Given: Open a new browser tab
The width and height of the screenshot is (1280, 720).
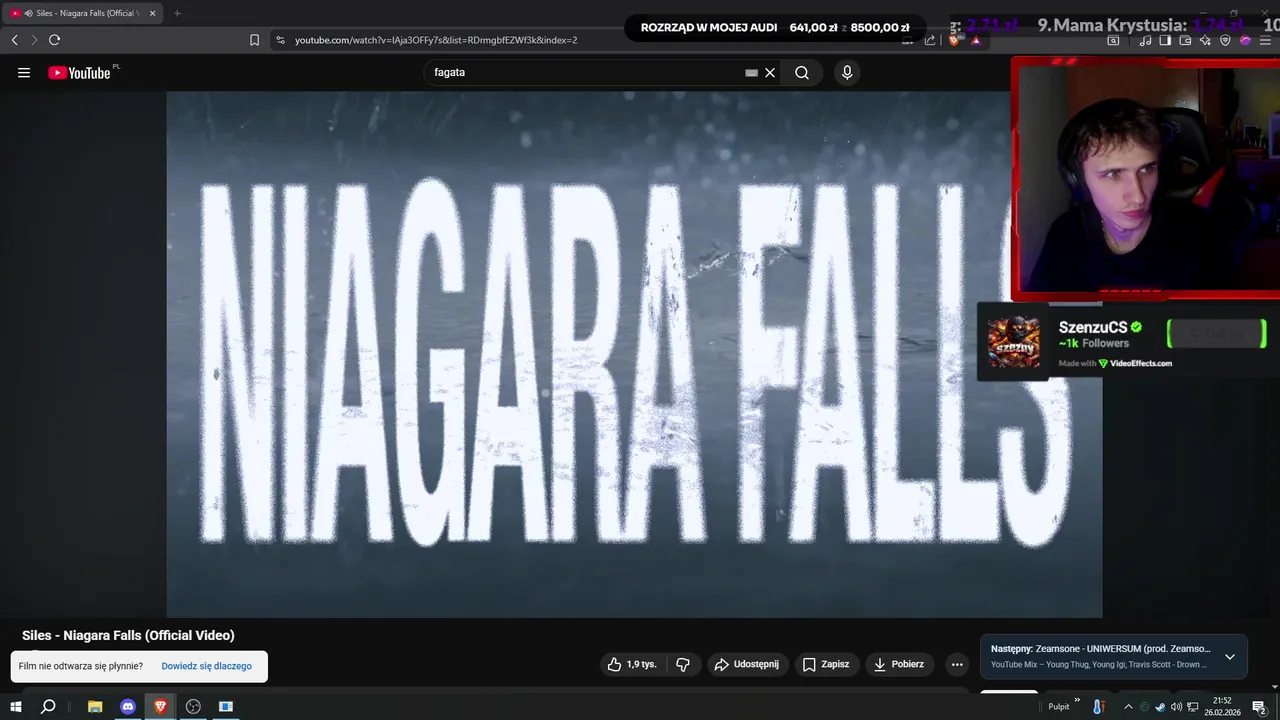Looking at the screenshot, I should [x=177, y=13].
